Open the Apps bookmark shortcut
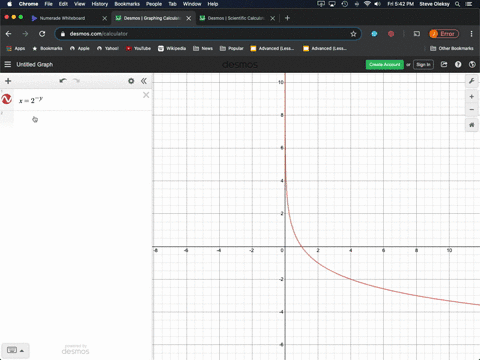 coord(16,48)
